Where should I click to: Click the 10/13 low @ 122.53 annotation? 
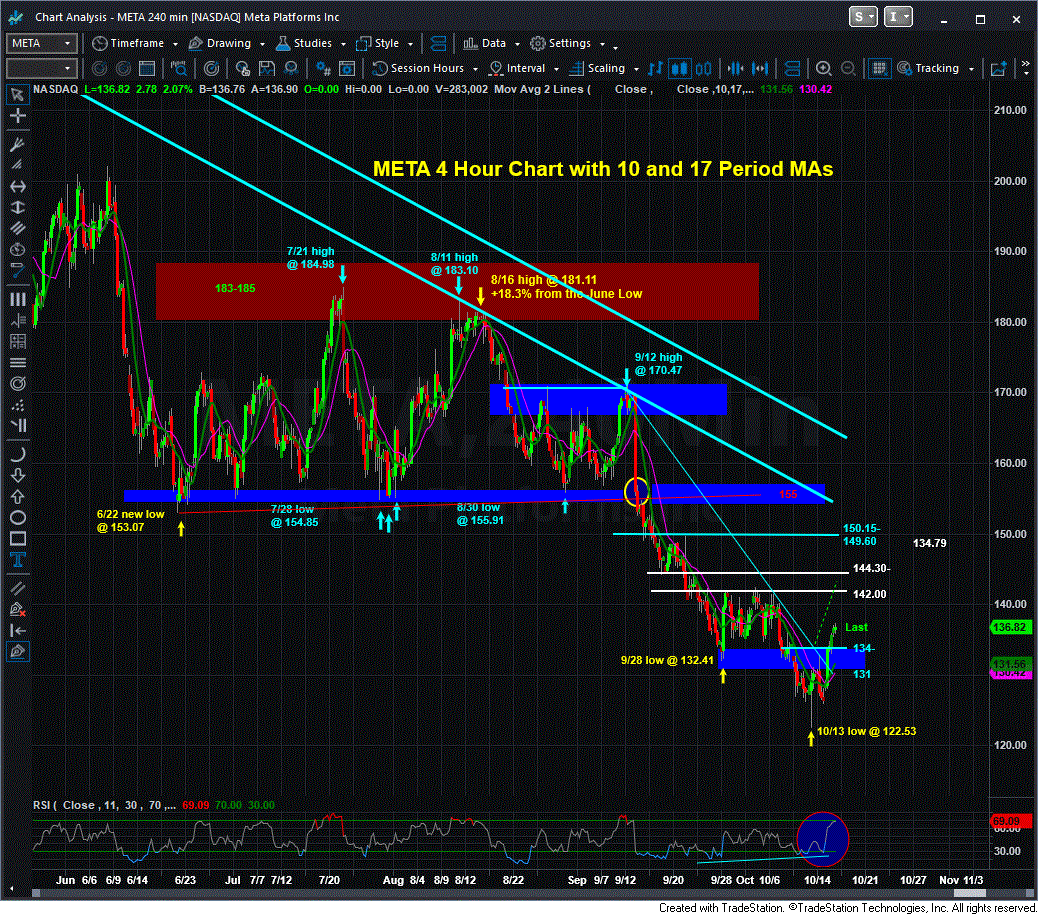[866, 731]
